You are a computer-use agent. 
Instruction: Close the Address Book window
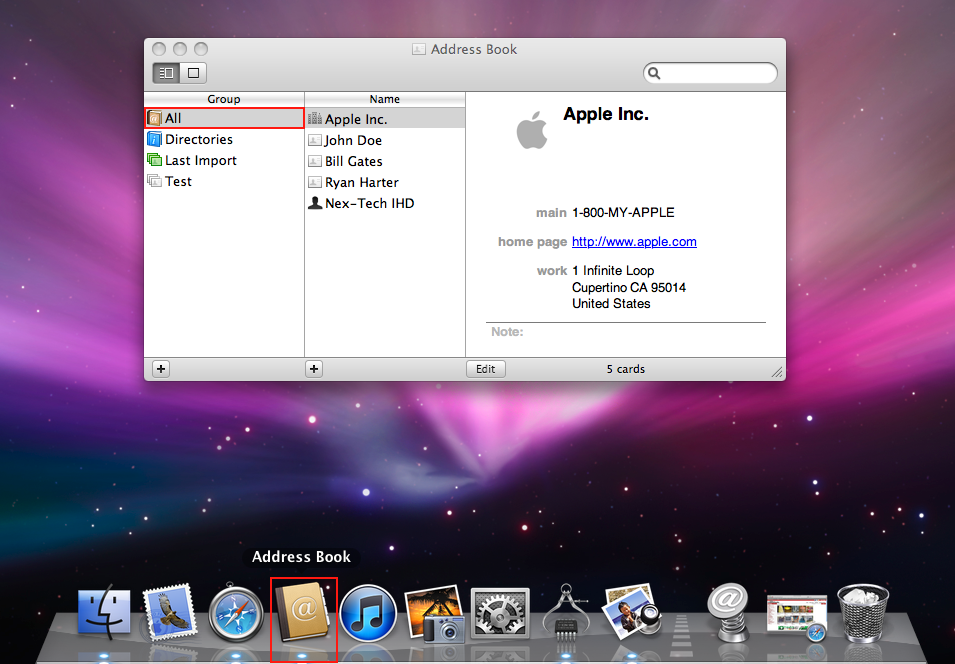159,49
